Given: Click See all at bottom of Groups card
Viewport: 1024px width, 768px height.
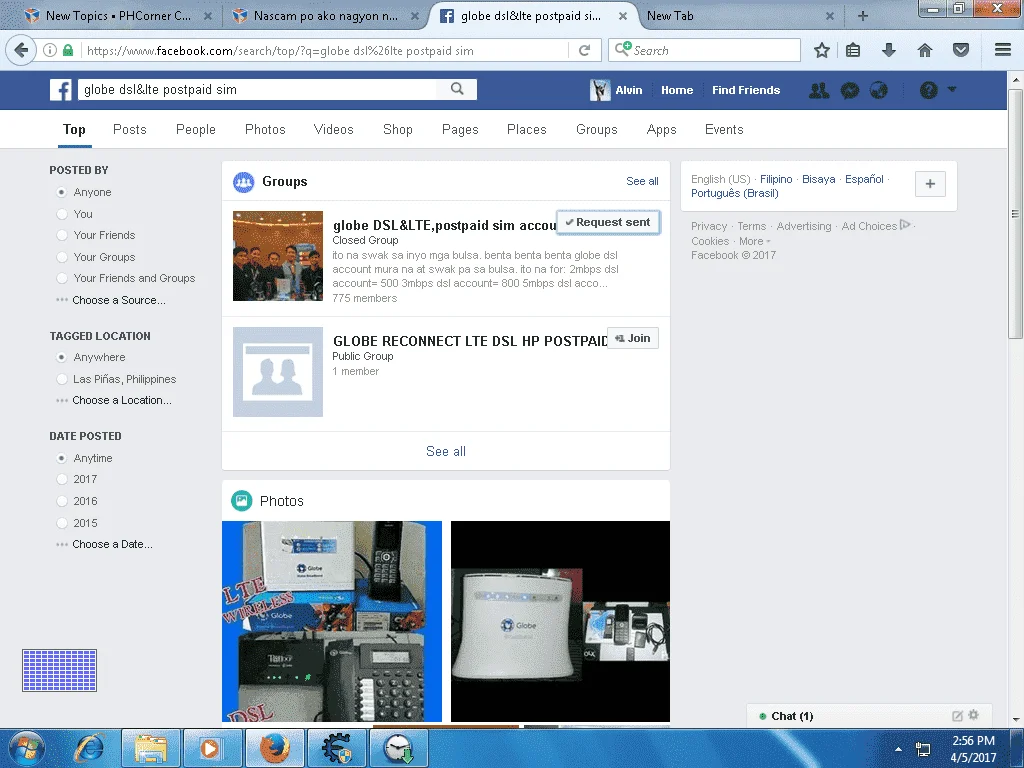Looking at the screenshot, I should 445,451.
